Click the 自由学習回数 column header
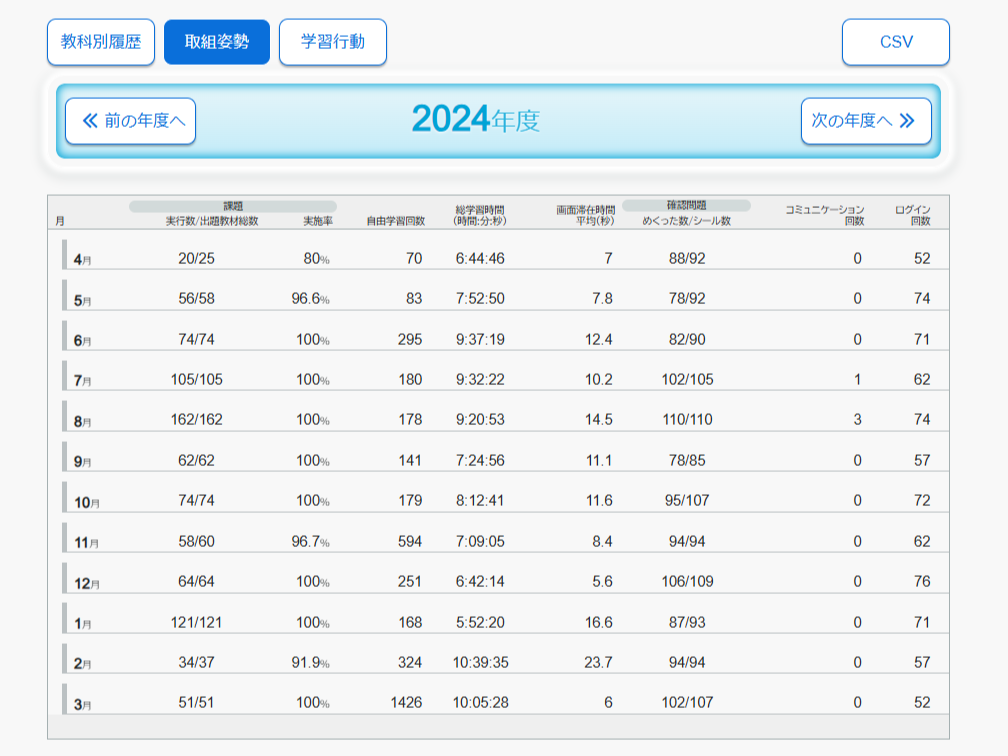Image resolution: width=1008 pixels, height=756 pixels. 395,221
